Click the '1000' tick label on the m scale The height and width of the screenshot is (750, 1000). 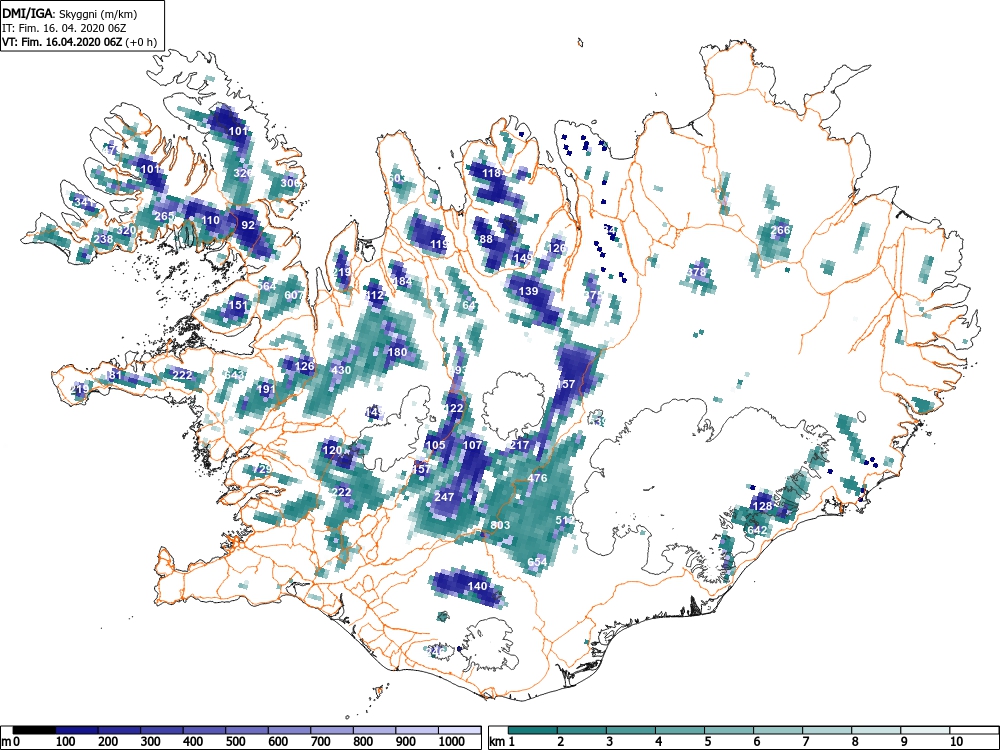coord(452,741)
